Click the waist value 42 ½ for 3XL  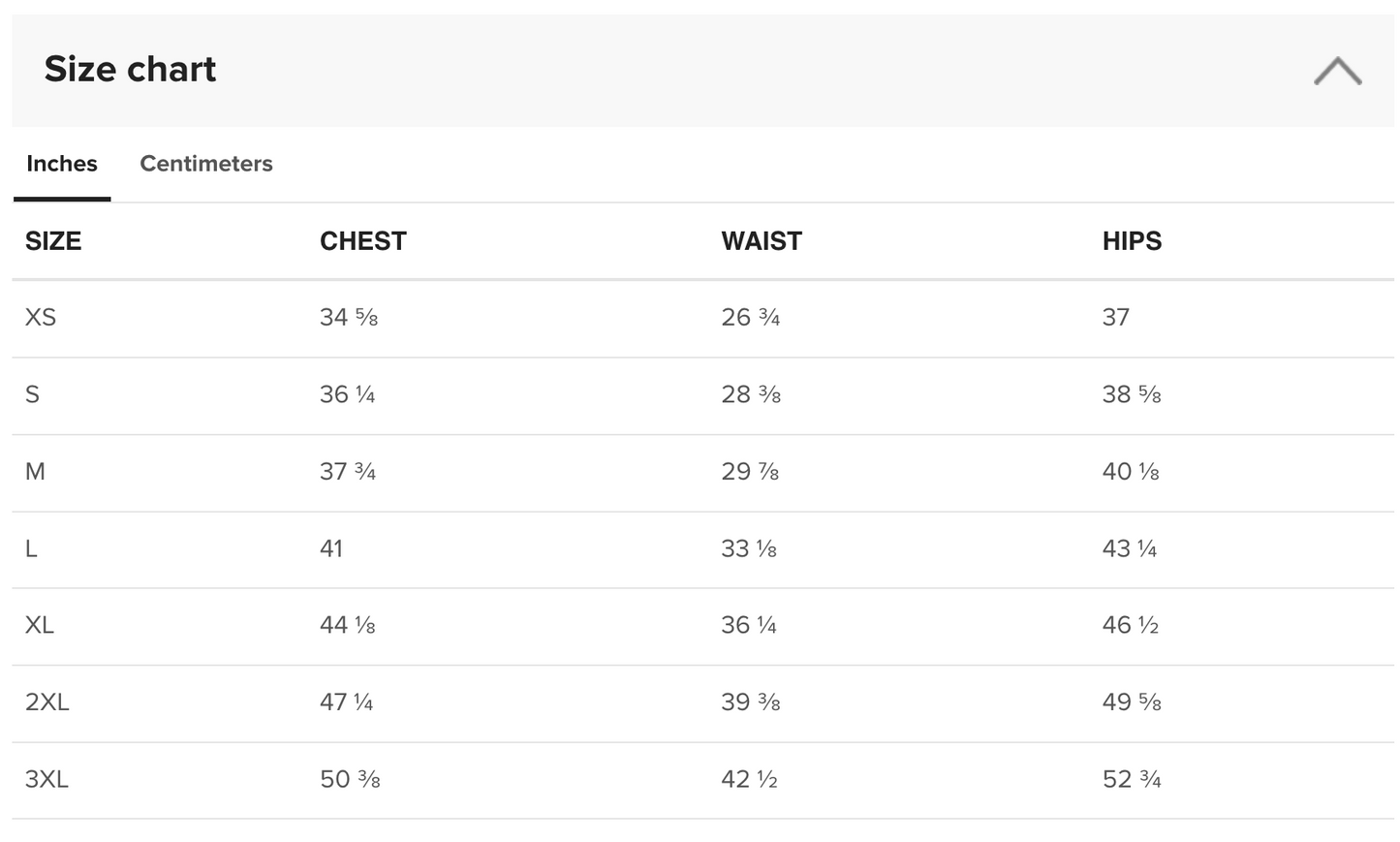pyautogui.click(x=749, y=779)
